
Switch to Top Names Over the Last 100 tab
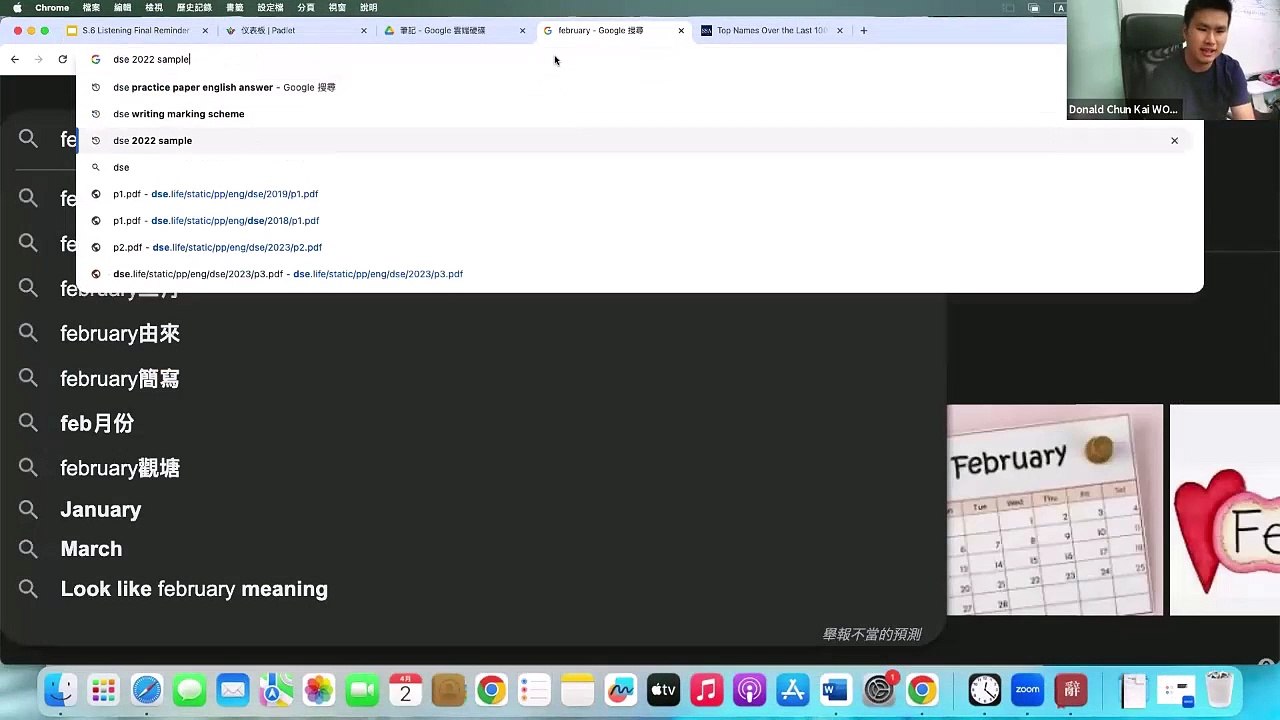pos(771,31)
